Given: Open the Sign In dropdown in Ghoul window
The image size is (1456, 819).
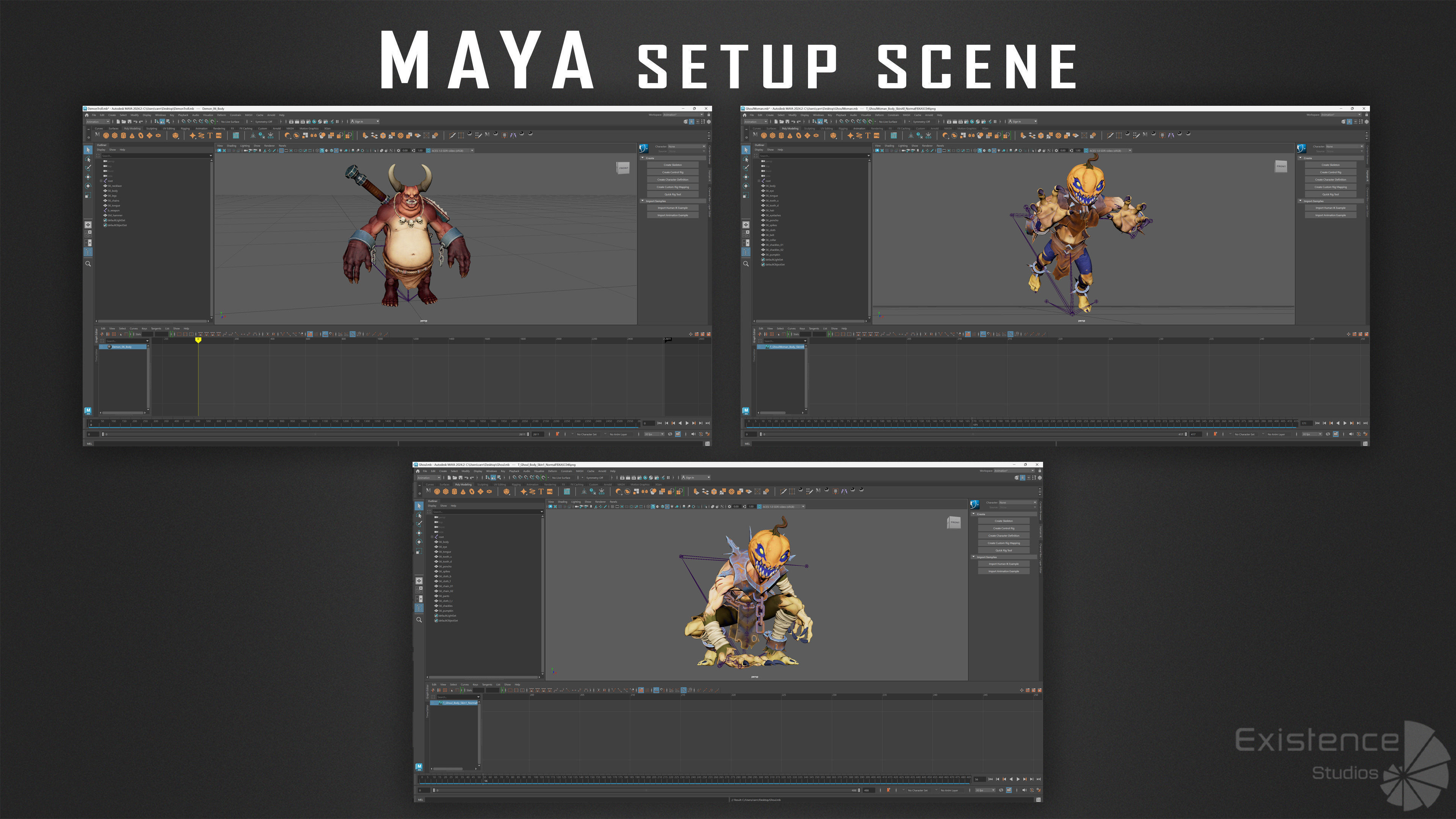Looking at the screenshot, I should 697,478.
